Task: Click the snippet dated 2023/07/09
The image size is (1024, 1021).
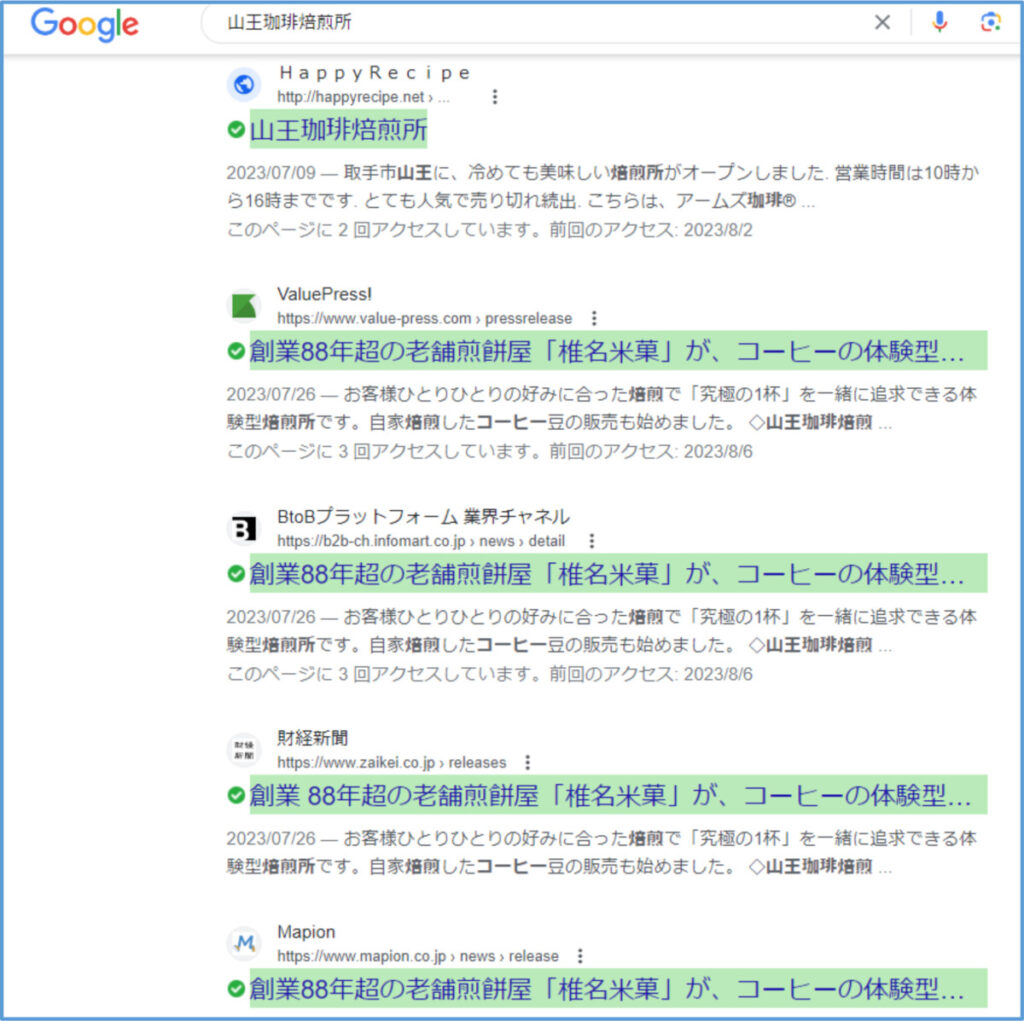Action: click(602, 186)
